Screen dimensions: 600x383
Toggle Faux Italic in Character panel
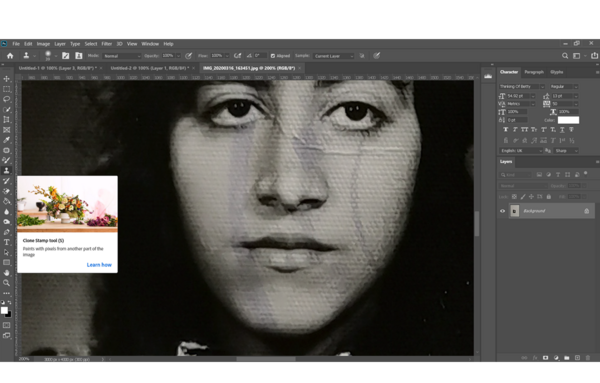pyautogui.click(x=515, y=130)
